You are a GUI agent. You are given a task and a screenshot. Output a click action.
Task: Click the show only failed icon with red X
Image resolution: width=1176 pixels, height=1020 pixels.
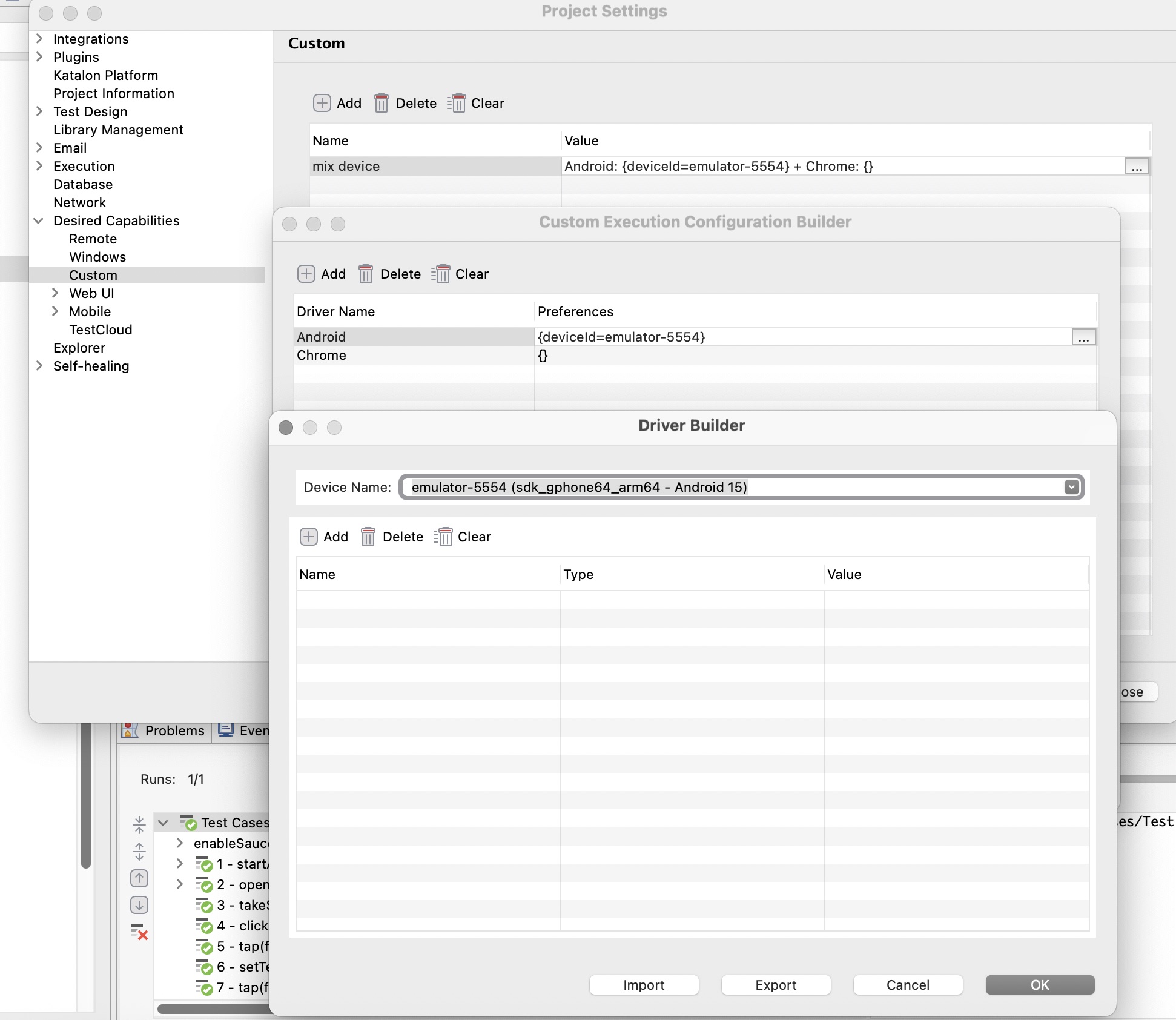point(139,932)
